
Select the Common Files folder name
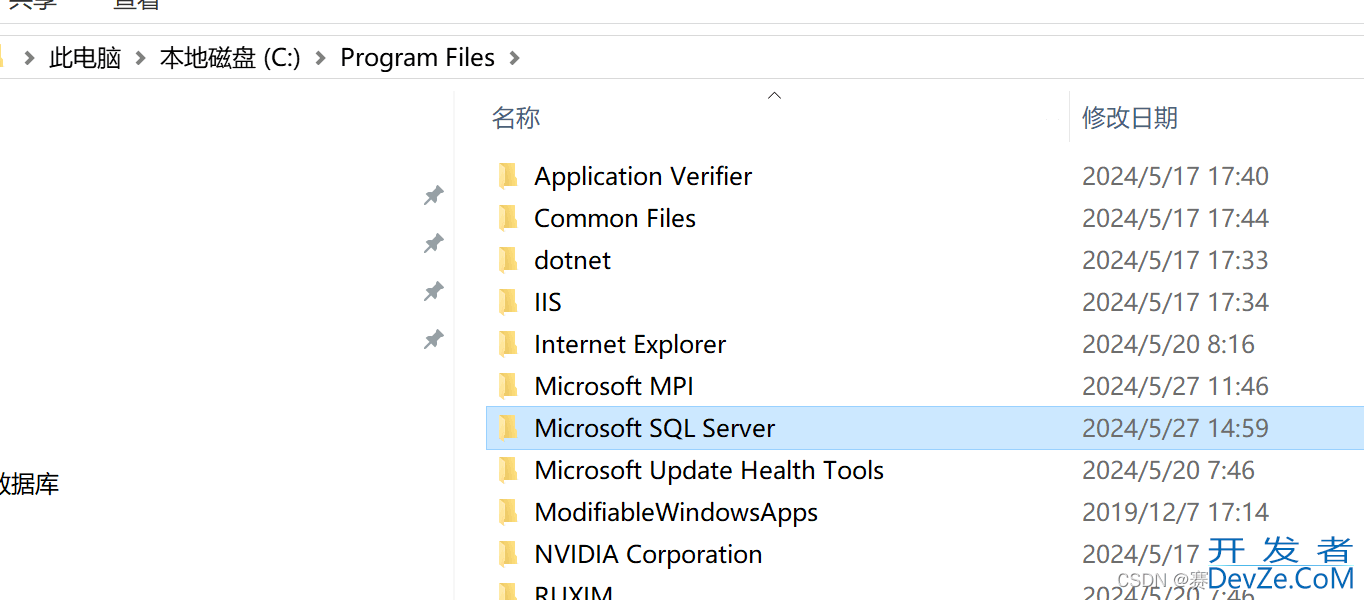pos(615,218)
